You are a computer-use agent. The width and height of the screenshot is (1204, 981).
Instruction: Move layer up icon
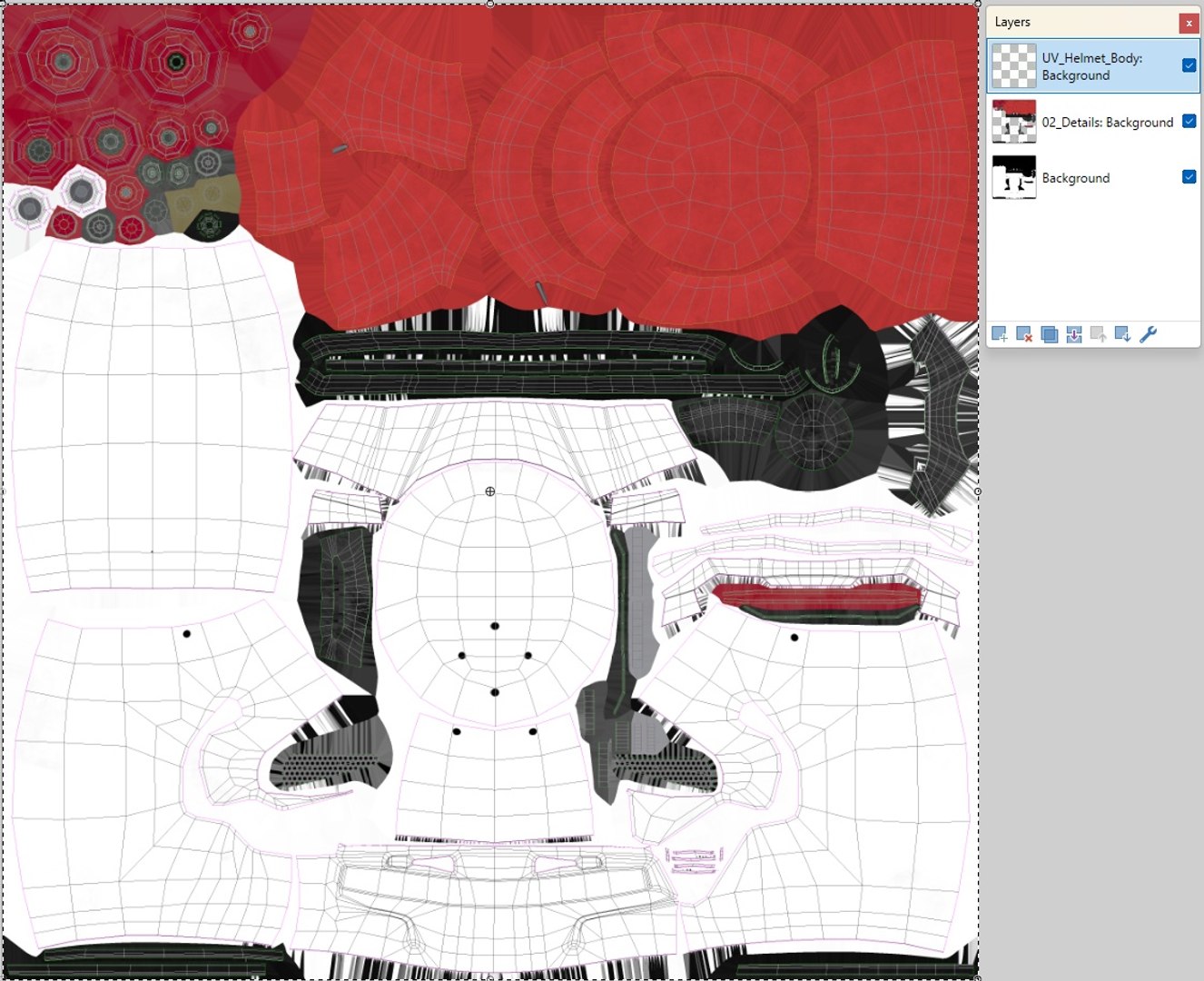[x=1098, y=334]
